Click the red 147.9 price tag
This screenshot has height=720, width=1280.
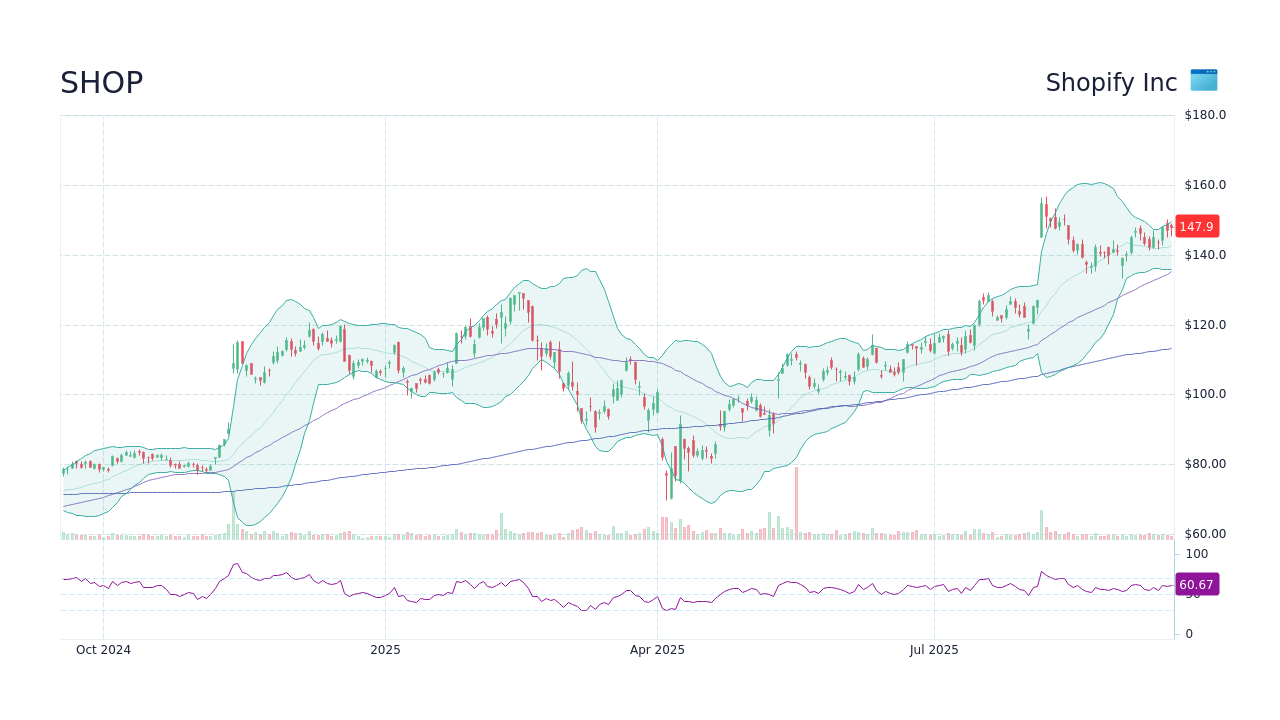(1196, 226)
